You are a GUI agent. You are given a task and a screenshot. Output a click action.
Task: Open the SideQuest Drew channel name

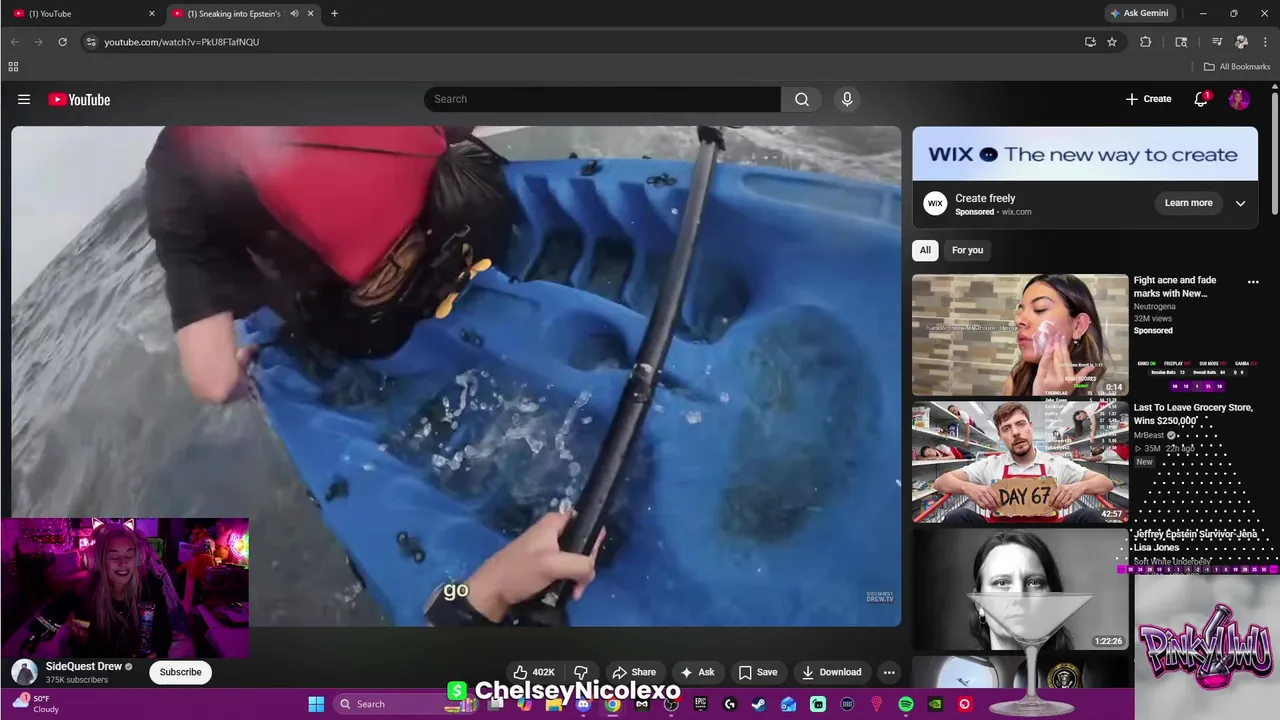84,666
